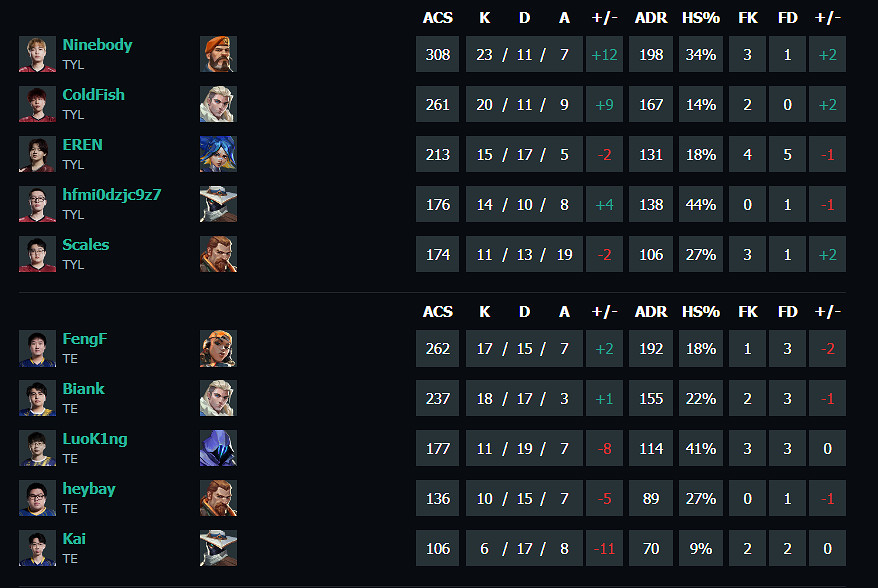Click FengF's Raze agent icon
Screen dimensions: 878x588
(218, 348)
